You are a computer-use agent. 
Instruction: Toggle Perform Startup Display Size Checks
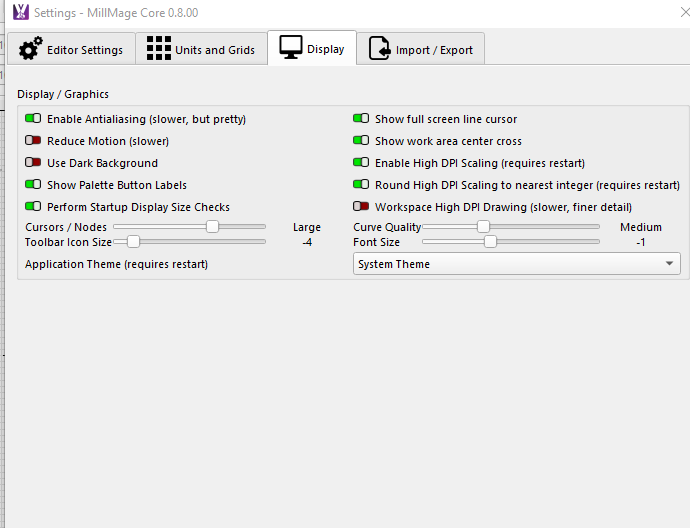[x=33, y=207]
